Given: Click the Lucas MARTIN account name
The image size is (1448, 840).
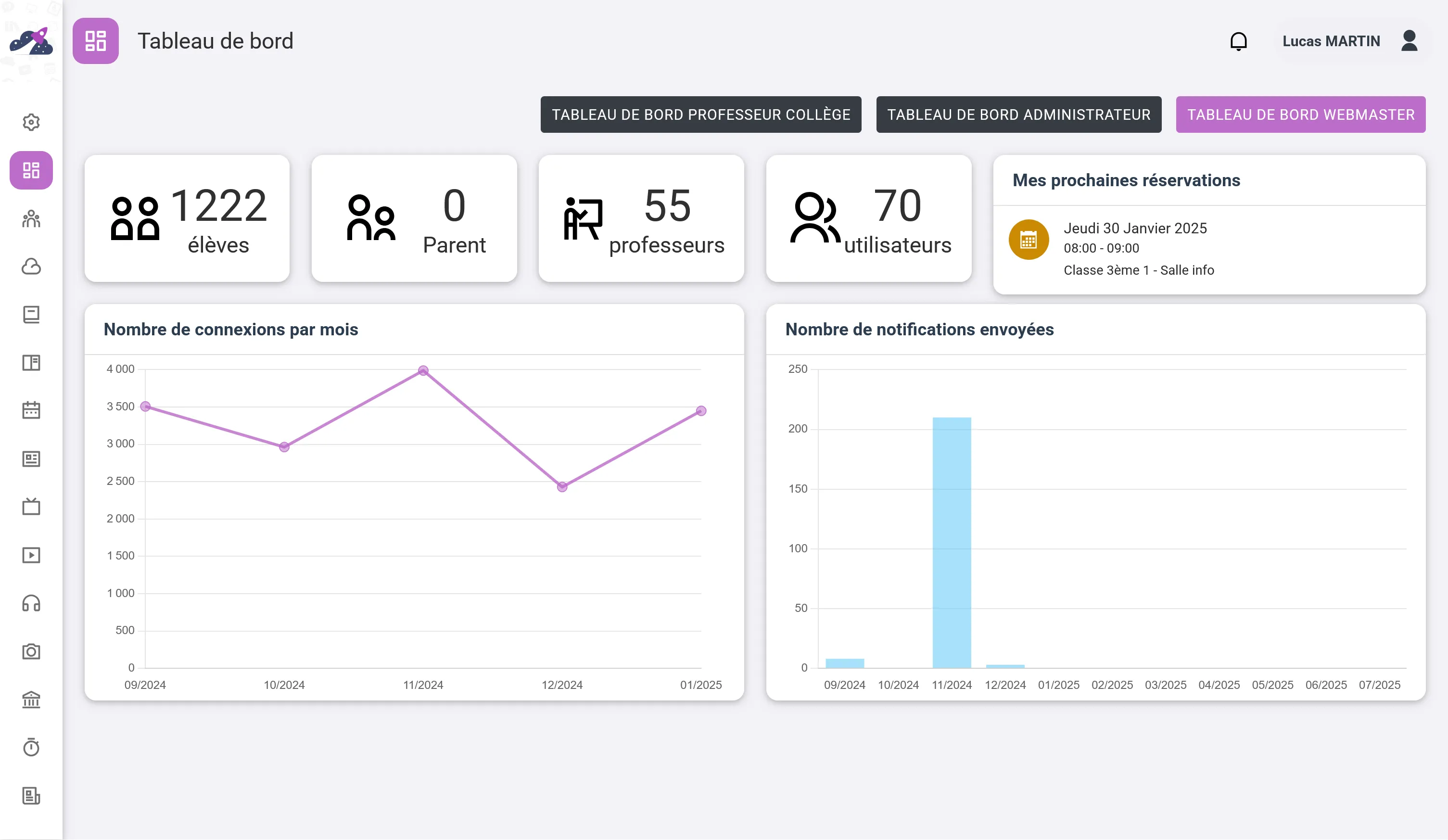Looking at the screenshot, I should point(1331,41).
